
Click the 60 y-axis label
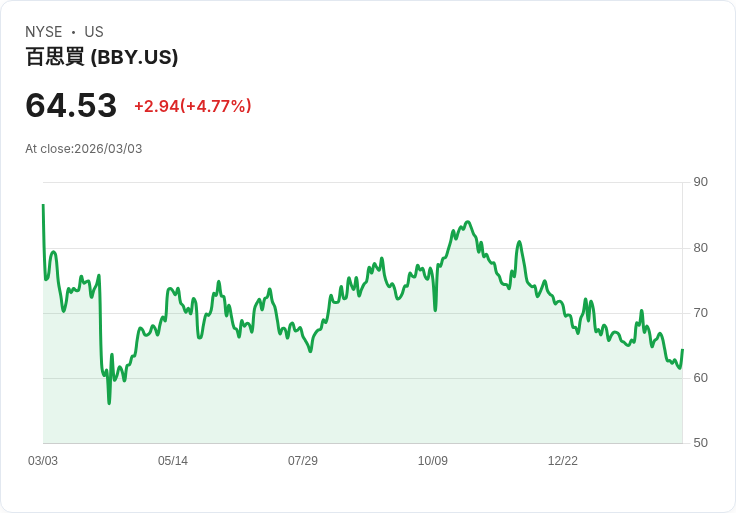point(701,378)
